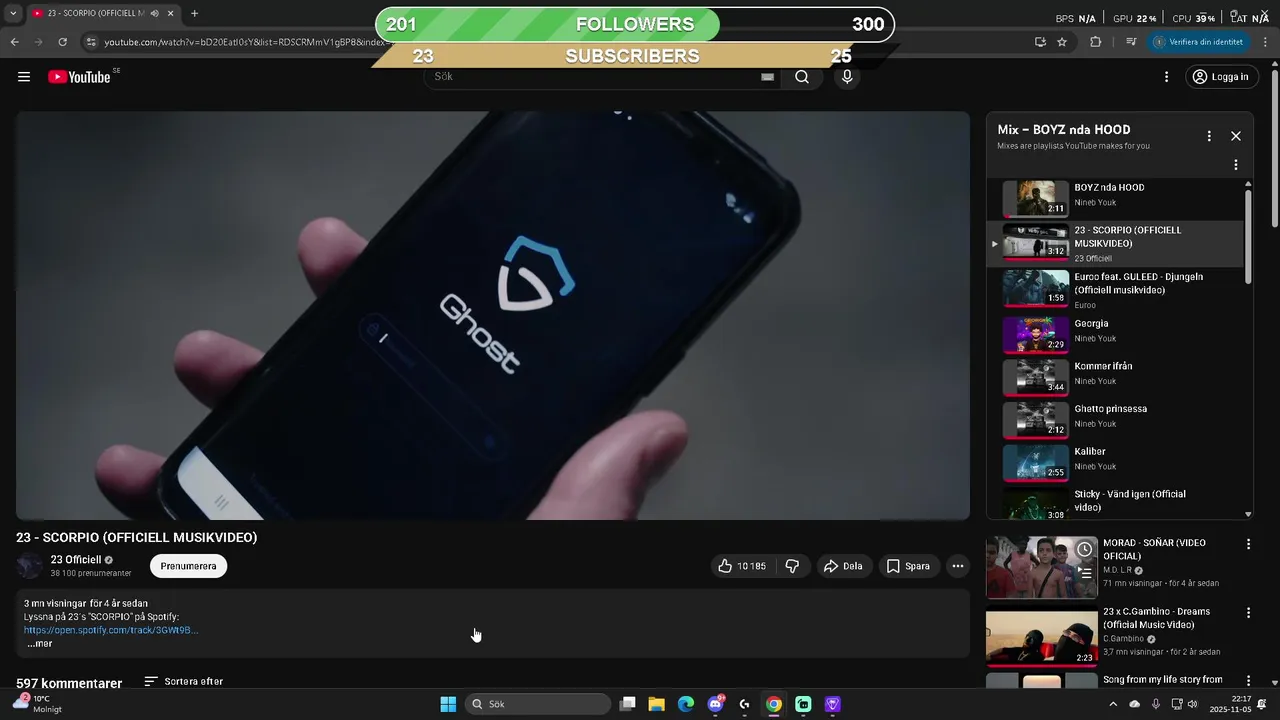Dislike the video with thumbs down

click(792, 566)
